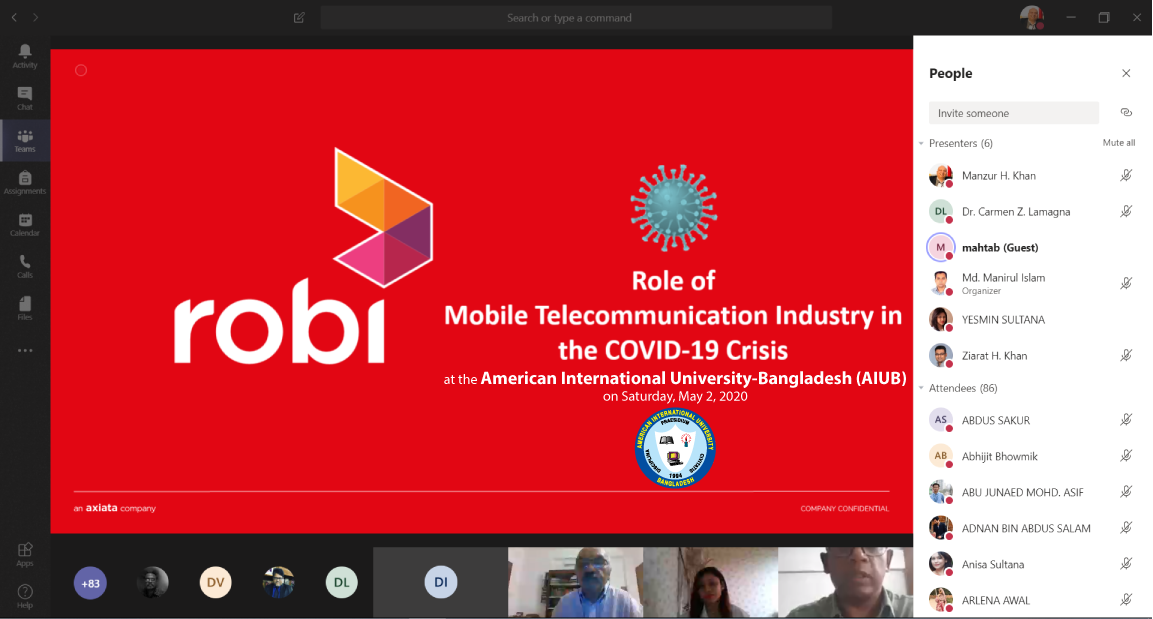Close the People panel
Screen dimensions: 1153x619
click(1126, 74)
